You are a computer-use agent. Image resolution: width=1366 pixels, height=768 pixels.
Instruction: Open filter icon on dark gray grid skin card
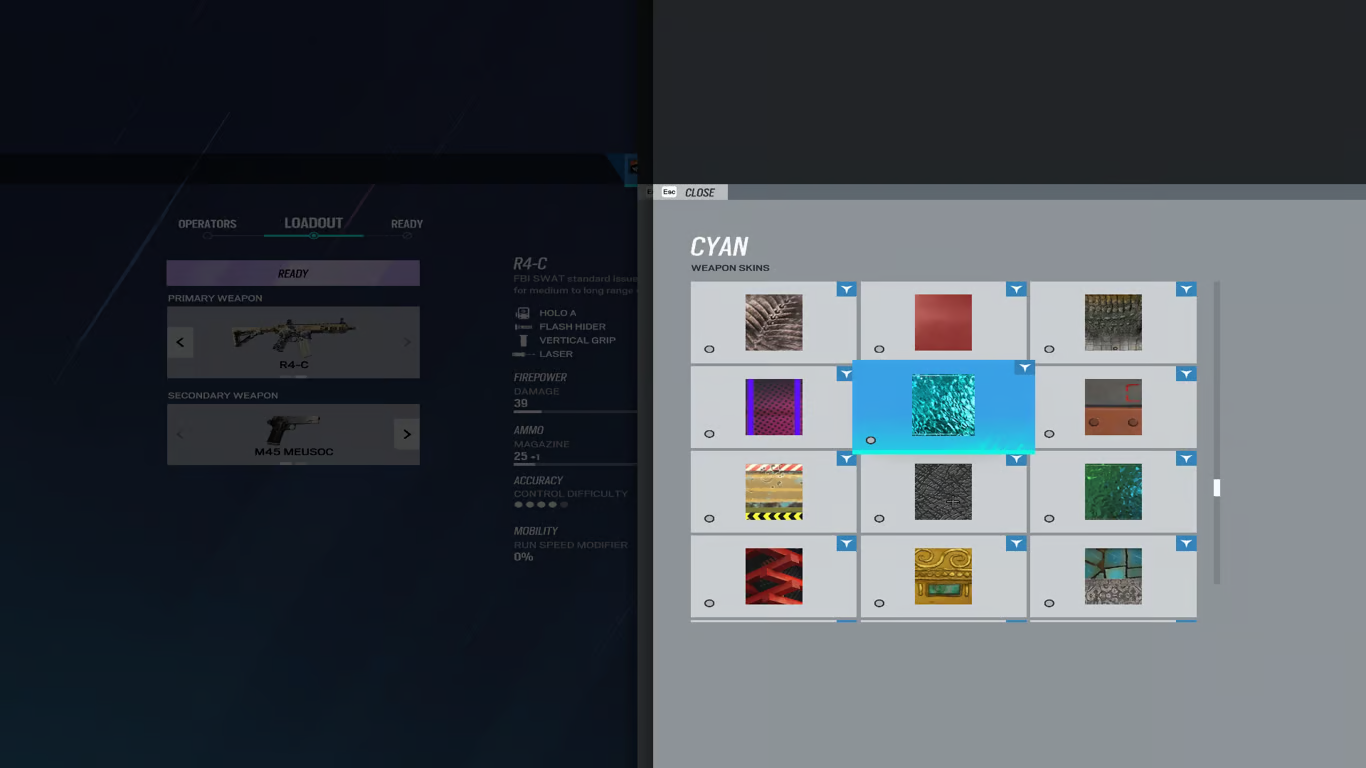tap(1016, 459)
